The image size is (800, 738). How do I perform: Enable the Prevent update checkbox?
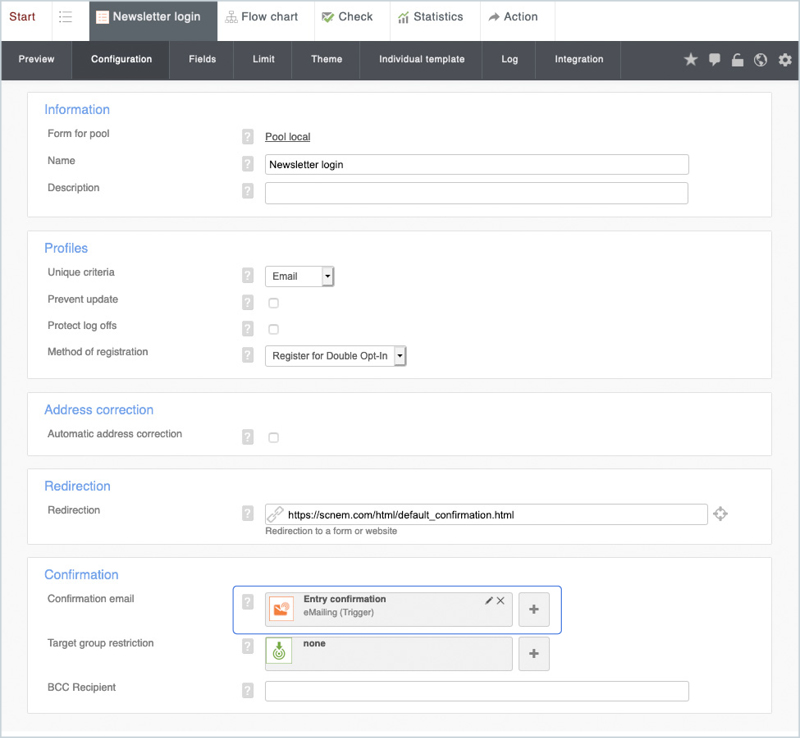tap(273, 303)
